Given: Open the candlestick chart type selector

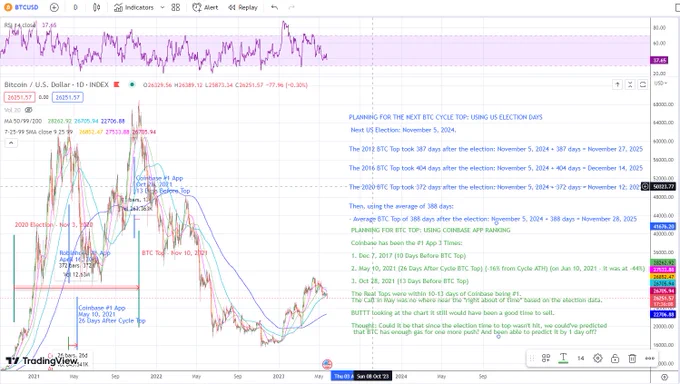Looking at the screenshot, I should point(97,7).
